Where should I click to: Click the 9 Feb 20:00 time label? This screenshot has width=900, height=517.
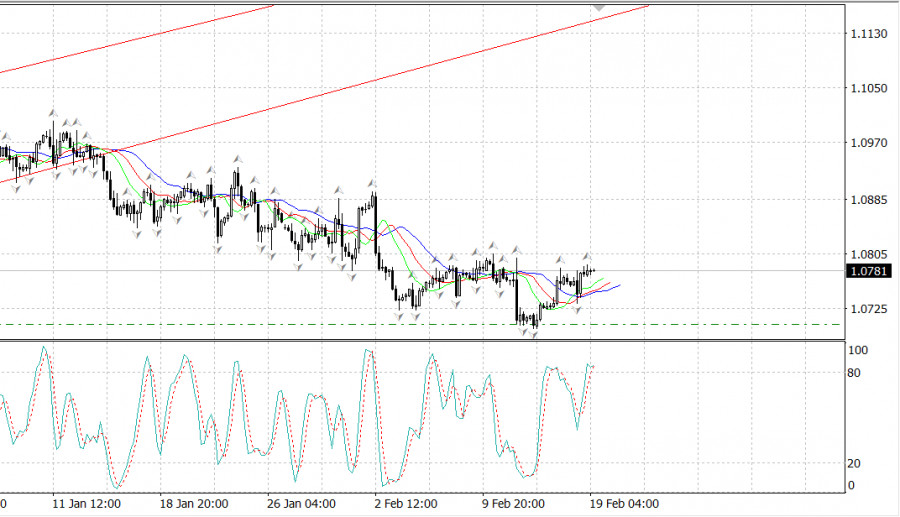pos(513,504)
